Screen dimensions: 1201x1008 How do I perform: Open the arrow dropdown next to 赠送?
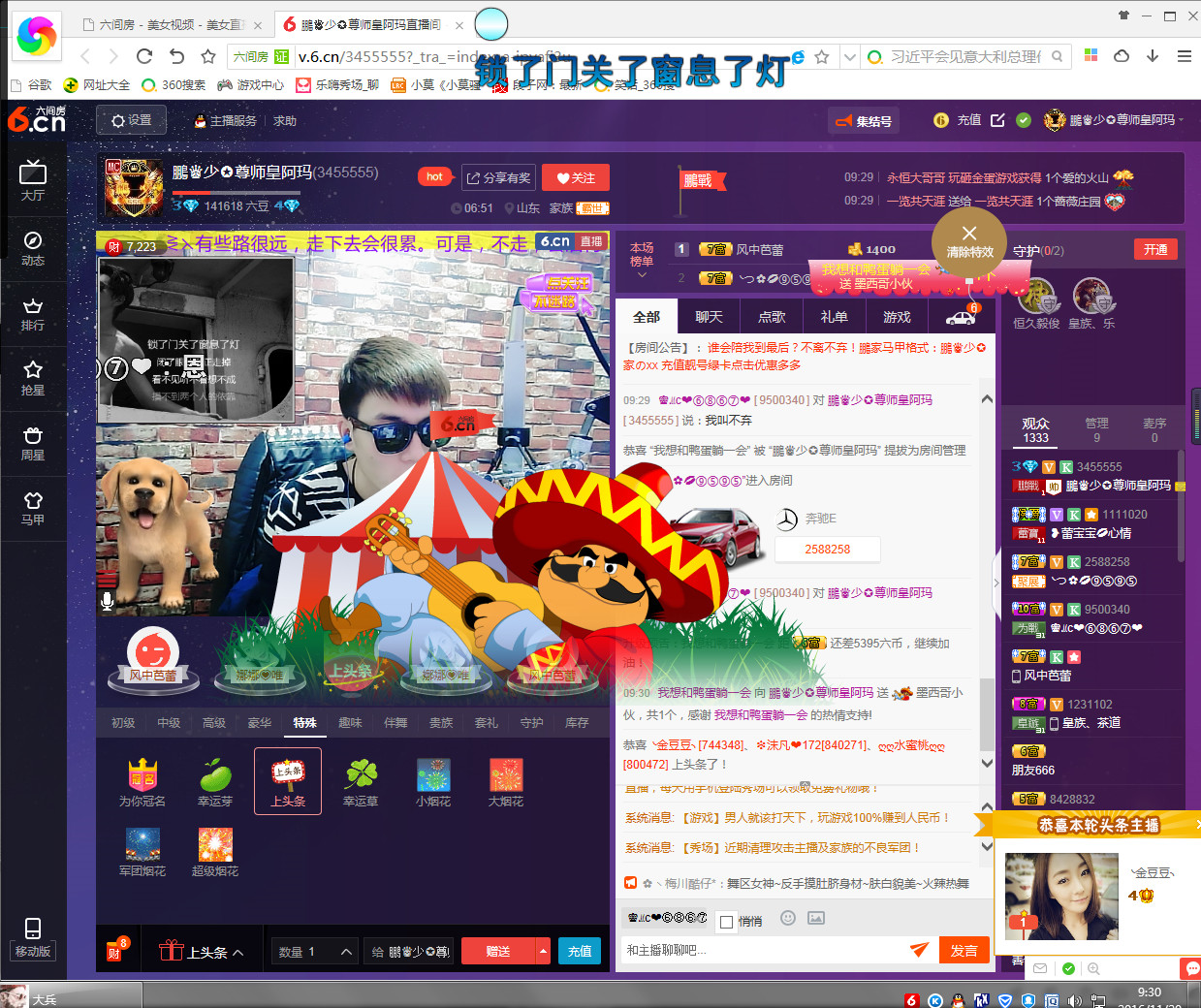[x=543, y=952]
